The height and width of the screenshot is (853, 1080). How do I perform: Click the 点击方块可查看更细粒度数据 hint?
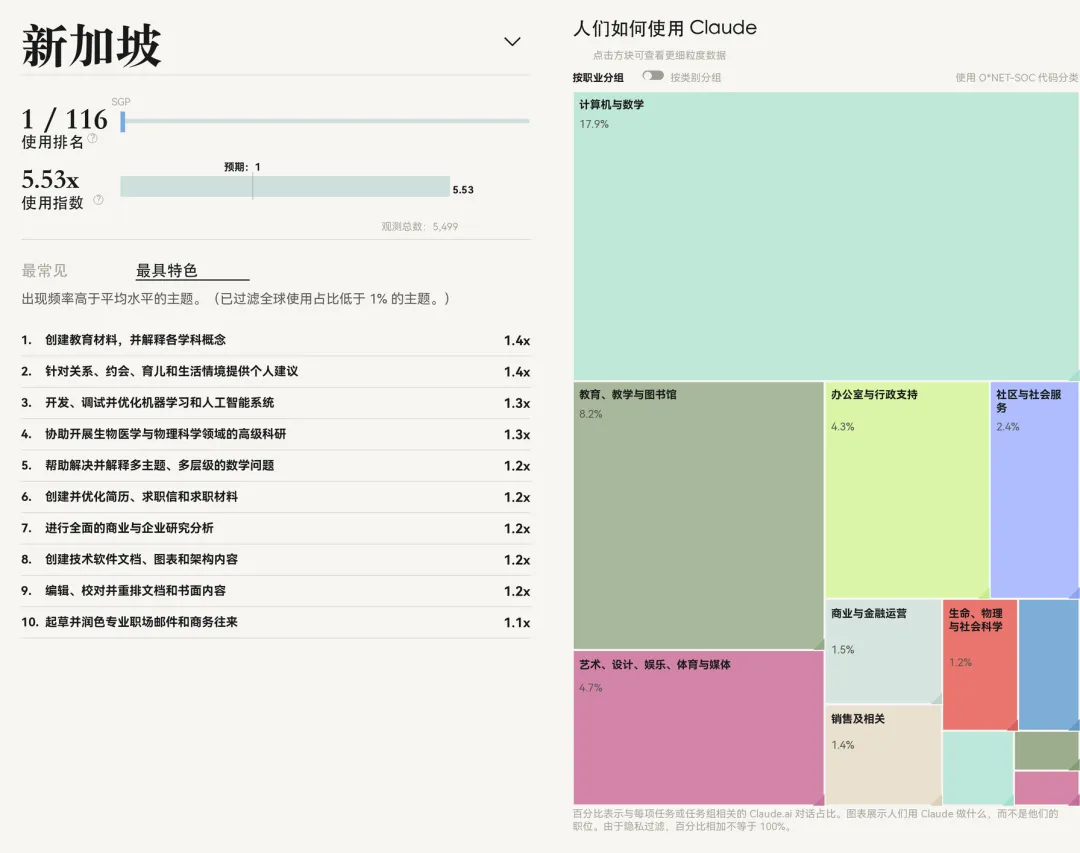click(x=659, y=55)
